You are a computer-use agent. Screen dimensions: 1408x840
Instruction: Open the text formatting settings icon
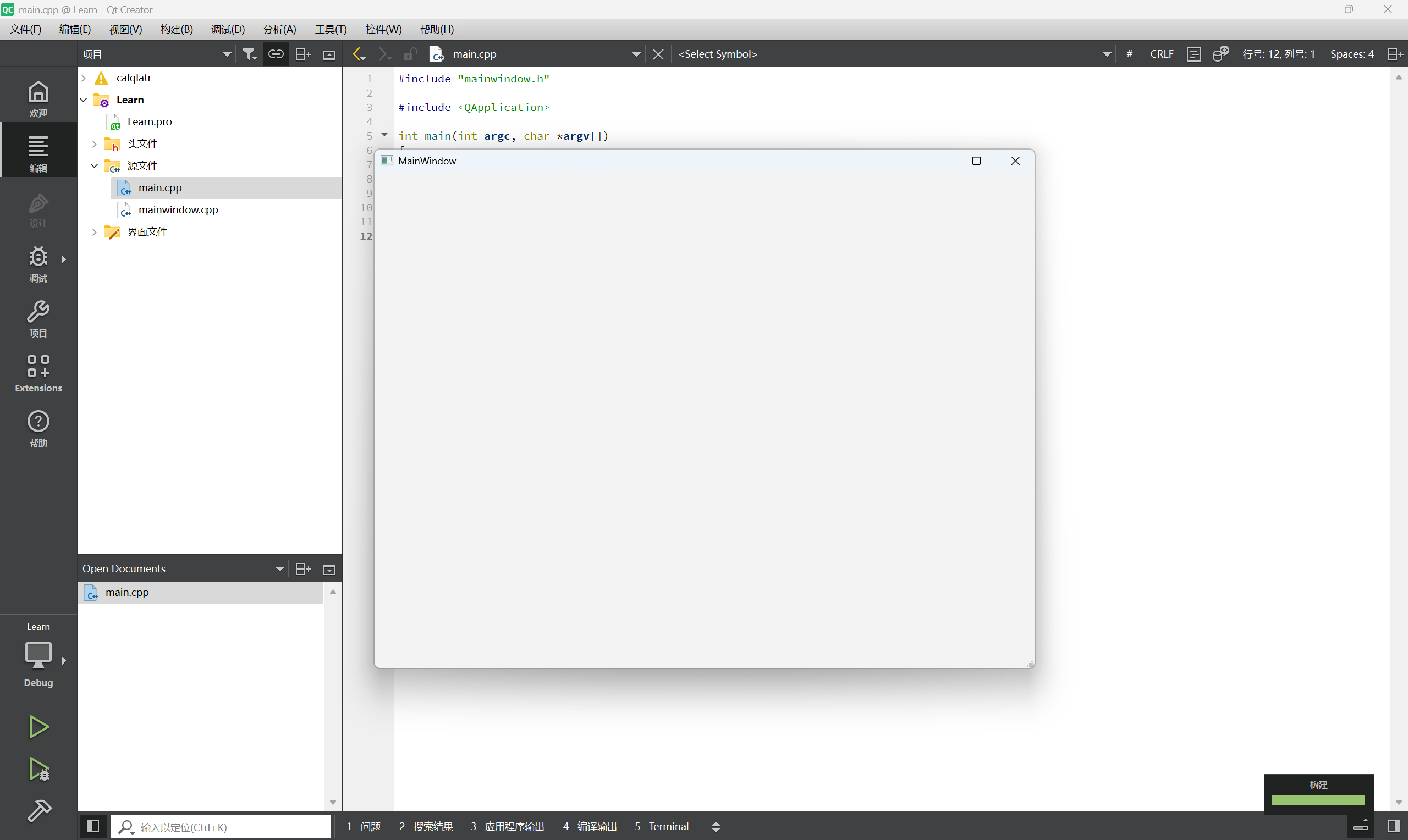(x=1193, y=54)
